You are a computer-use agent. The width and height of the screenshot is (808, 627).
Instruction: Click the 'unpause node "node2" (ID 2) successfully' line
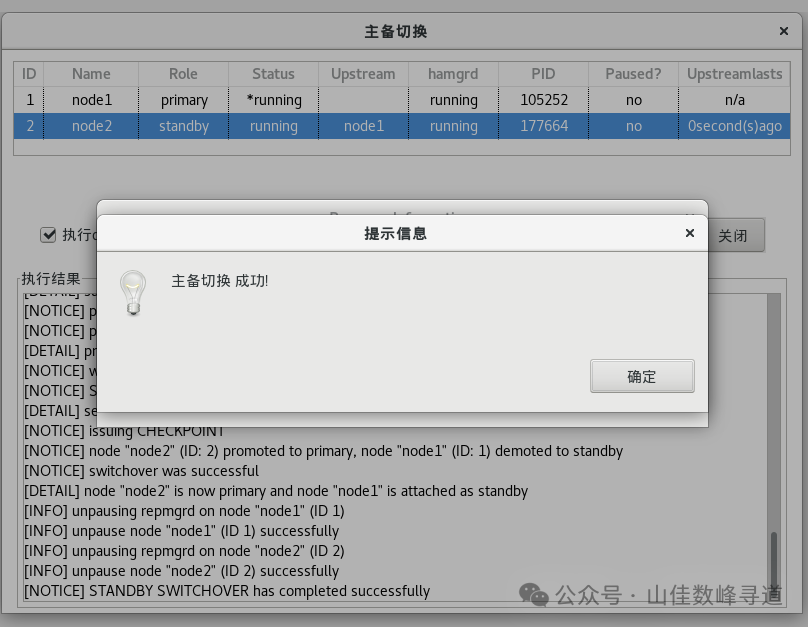(x=181, y=571)
